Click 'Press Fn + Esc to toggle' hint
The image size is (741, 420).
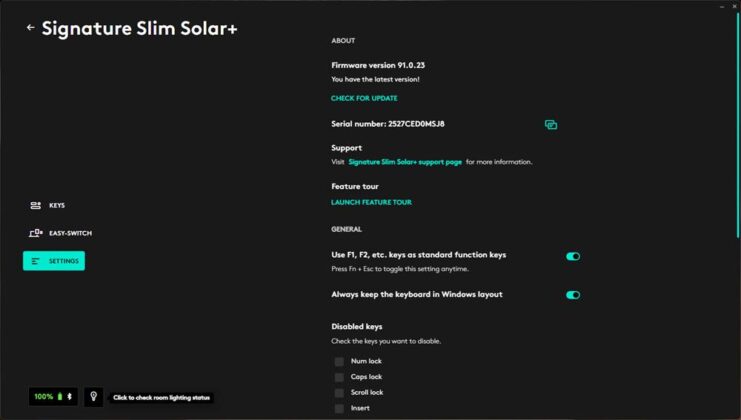click(400, 269)
